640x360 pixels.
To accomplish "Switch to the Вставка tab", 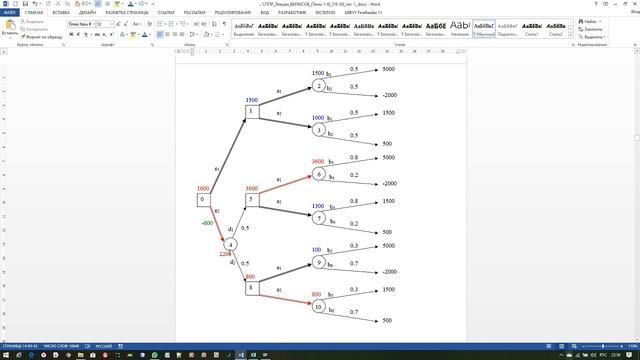I will pyautogui.click(x=61, y=13).
